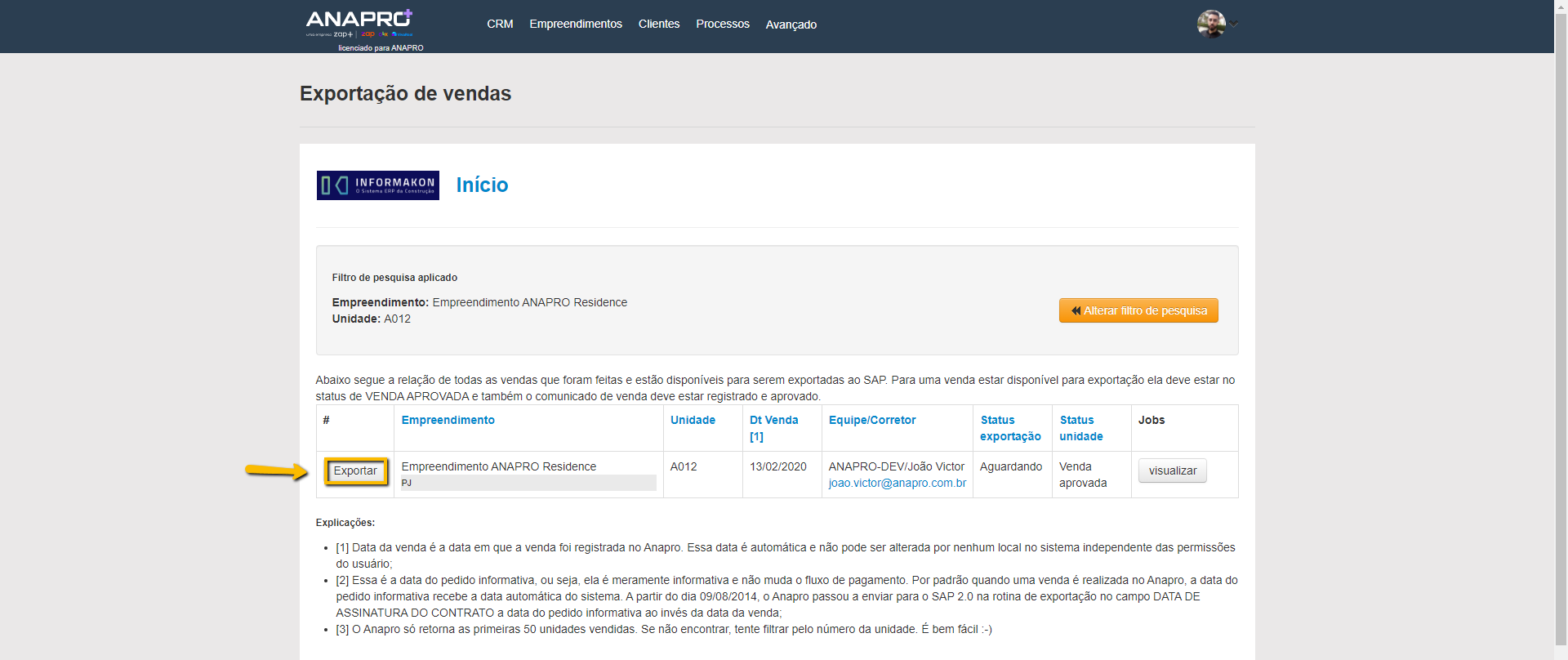Viewport: 1568px width, 660px height.
Task: Expand the chevron beside the user avatar
Action: click(1234, 25)
